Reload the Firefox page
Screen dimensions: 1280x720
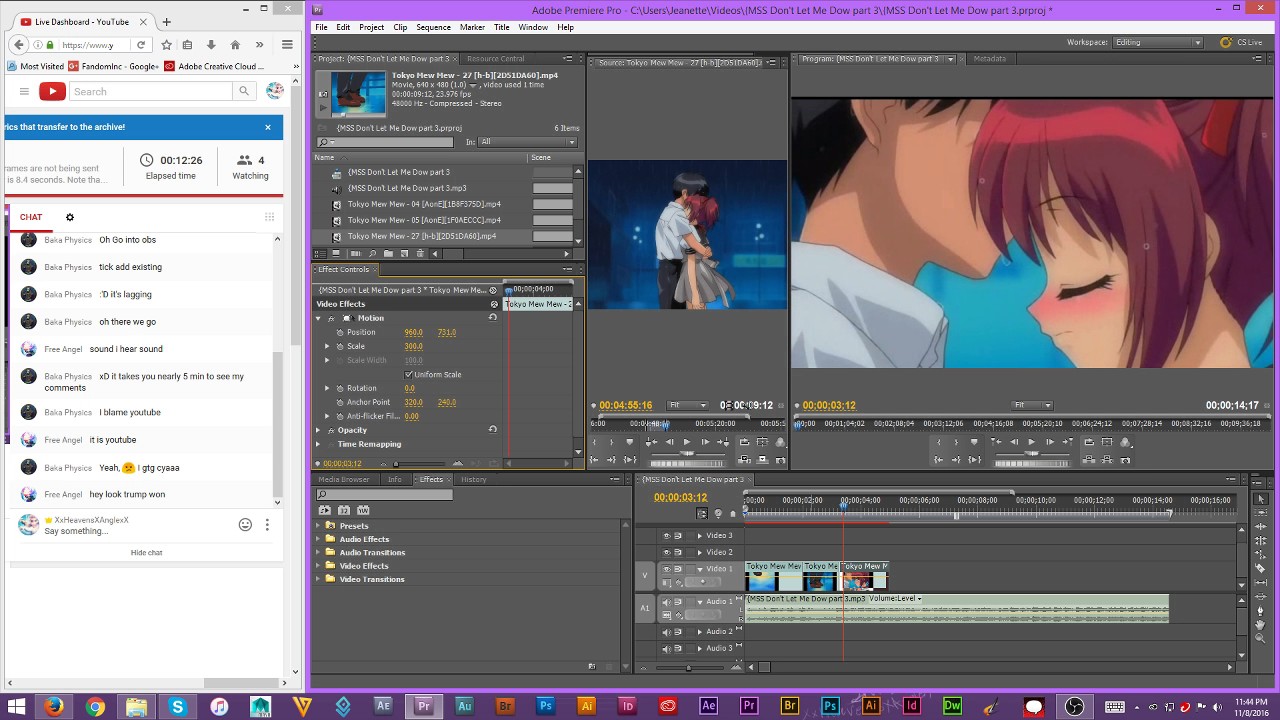[140, 45]
